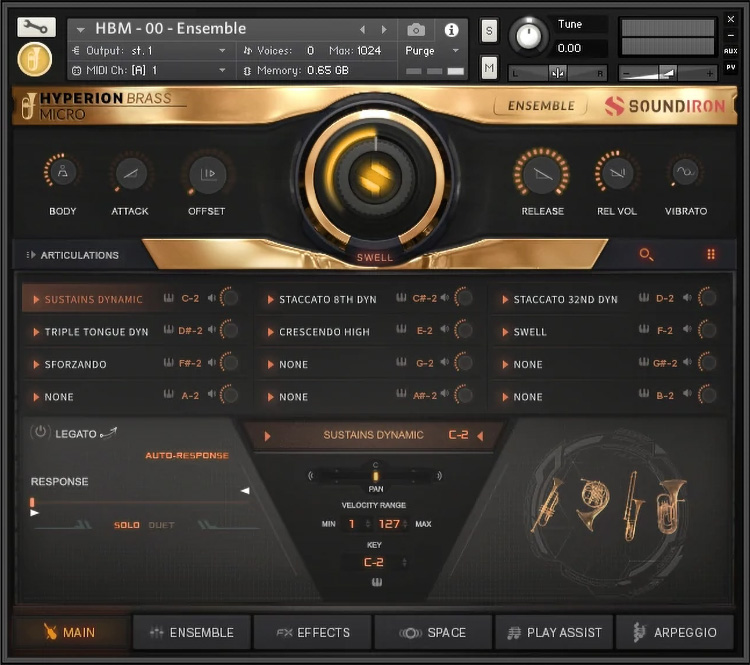Click the velocity MIN value field

point(352,524)
